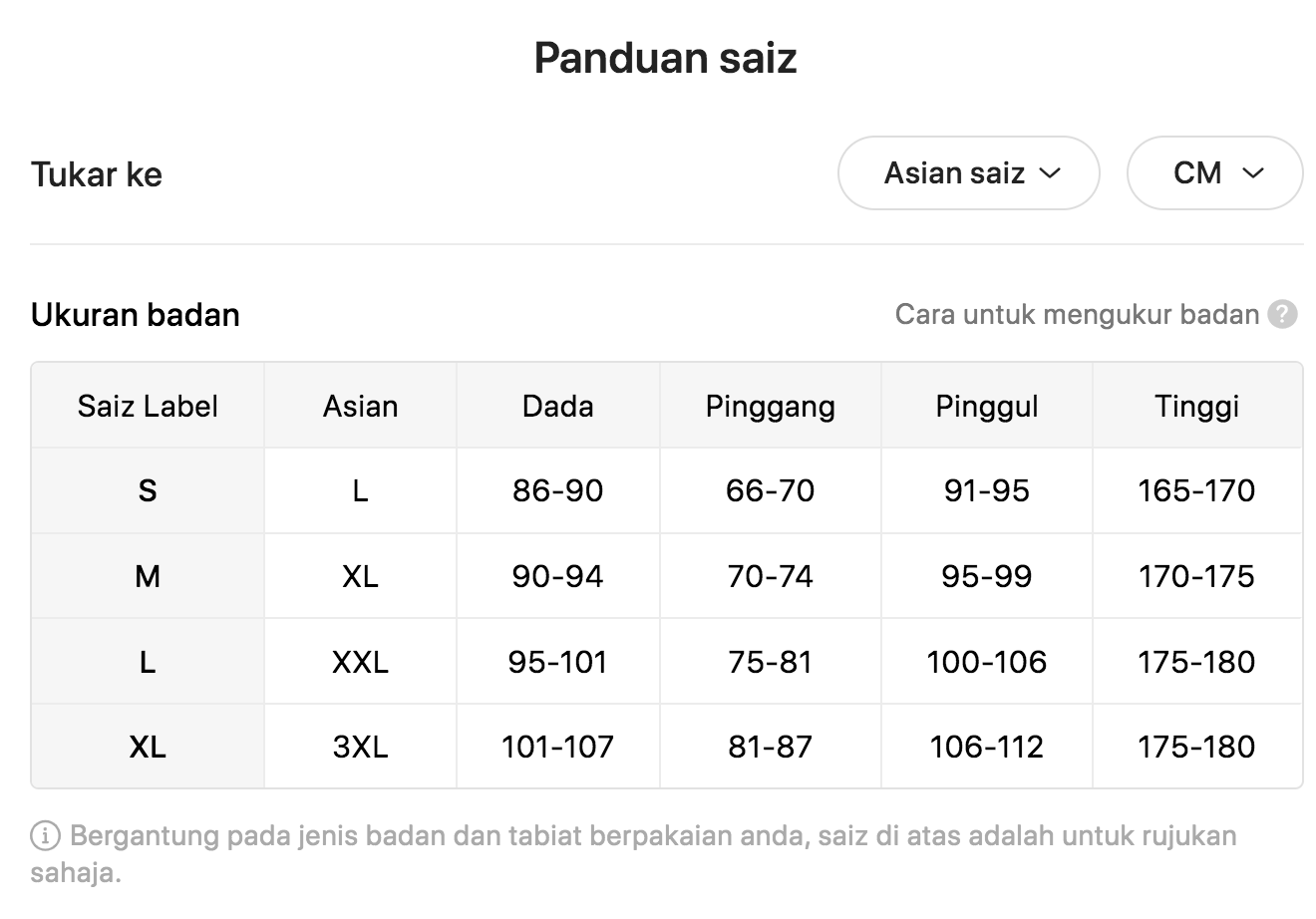Image resolution: width=1316 pixels, height=919 pixels.
Task: Click the chevron arrow in the CM selector
Action: click(1254, 173)
